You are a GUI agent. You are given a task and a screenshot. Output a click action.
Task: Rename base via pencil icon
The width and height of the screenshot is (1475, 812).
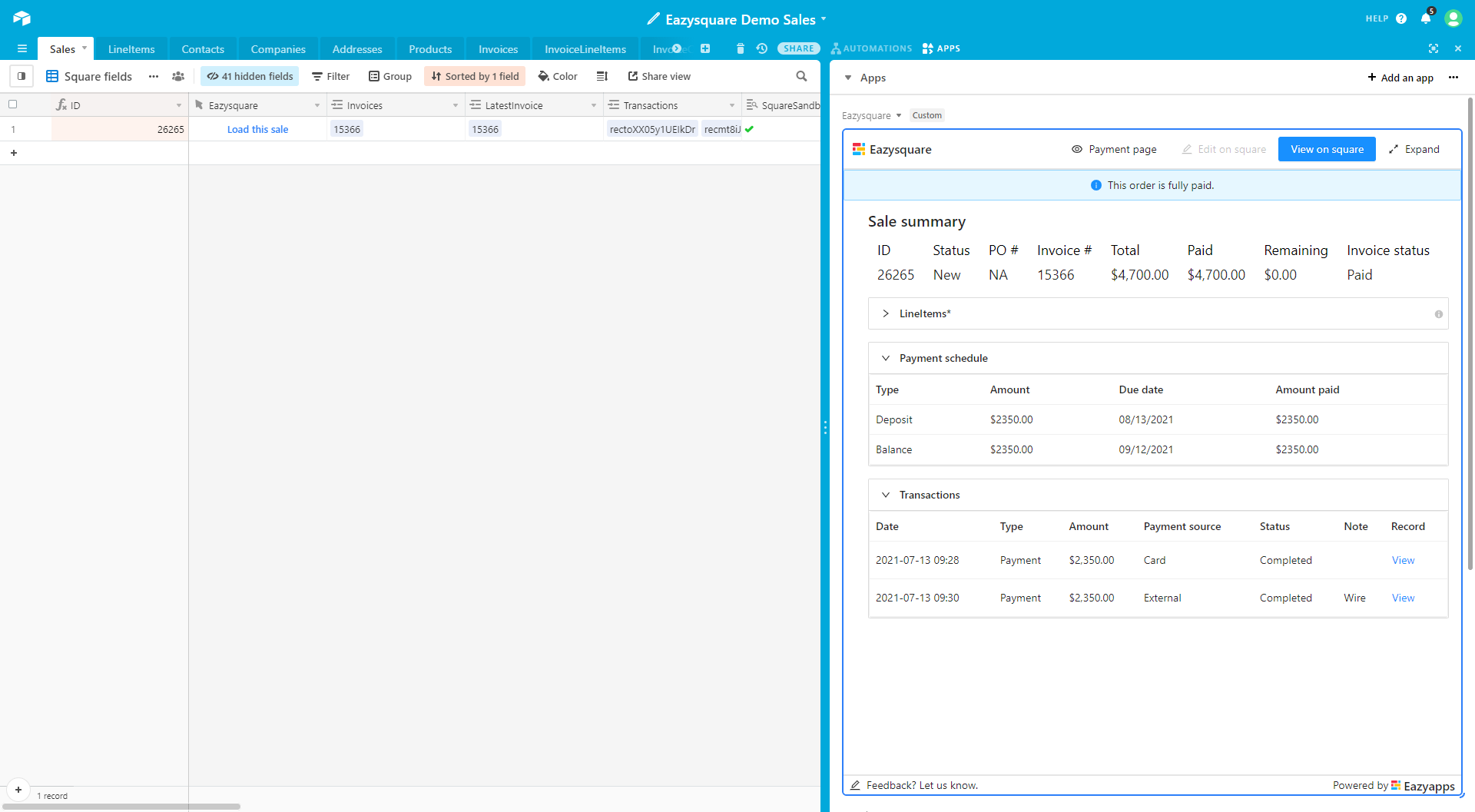click(653, 18)
